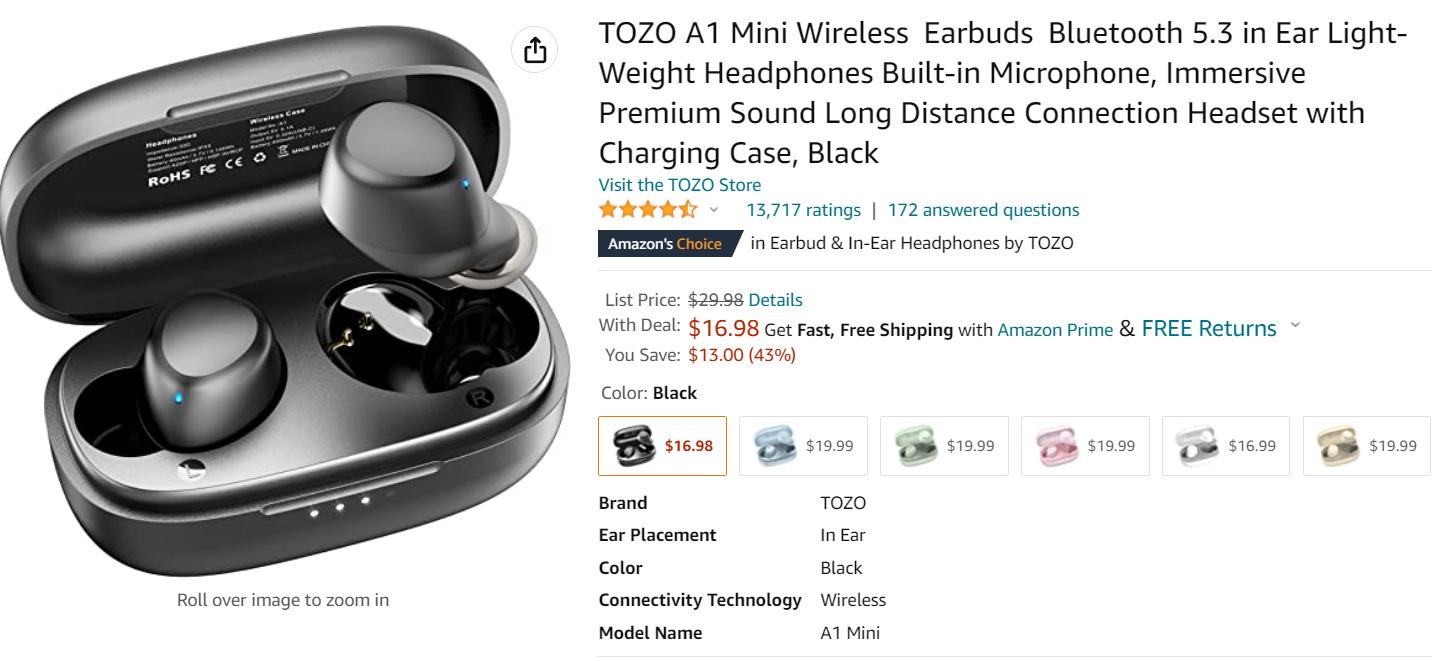
Task: Click the FREE Returns link
Action: [x=1208, y=328]
